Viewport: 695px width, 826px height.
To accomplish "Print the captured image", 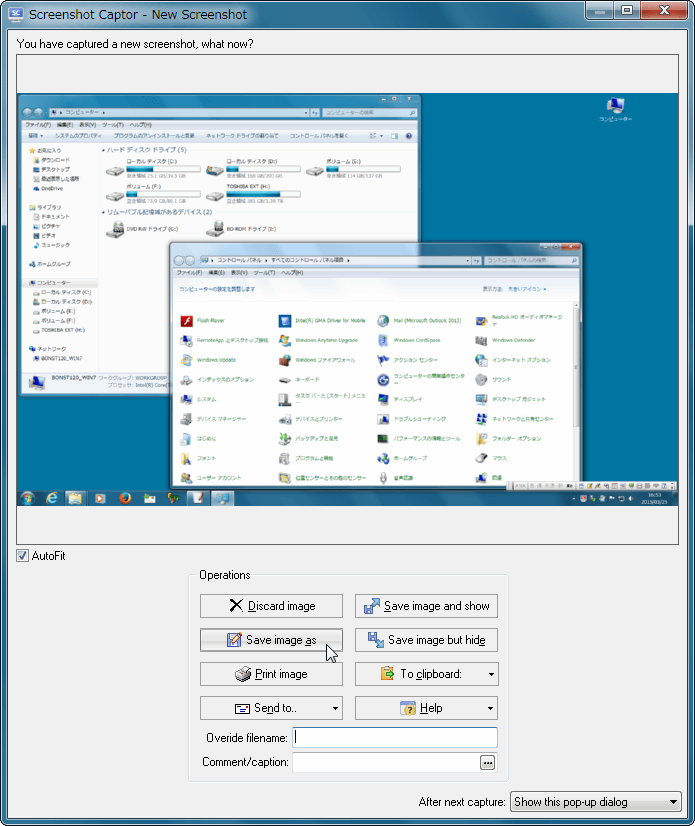I will (271, 674).
